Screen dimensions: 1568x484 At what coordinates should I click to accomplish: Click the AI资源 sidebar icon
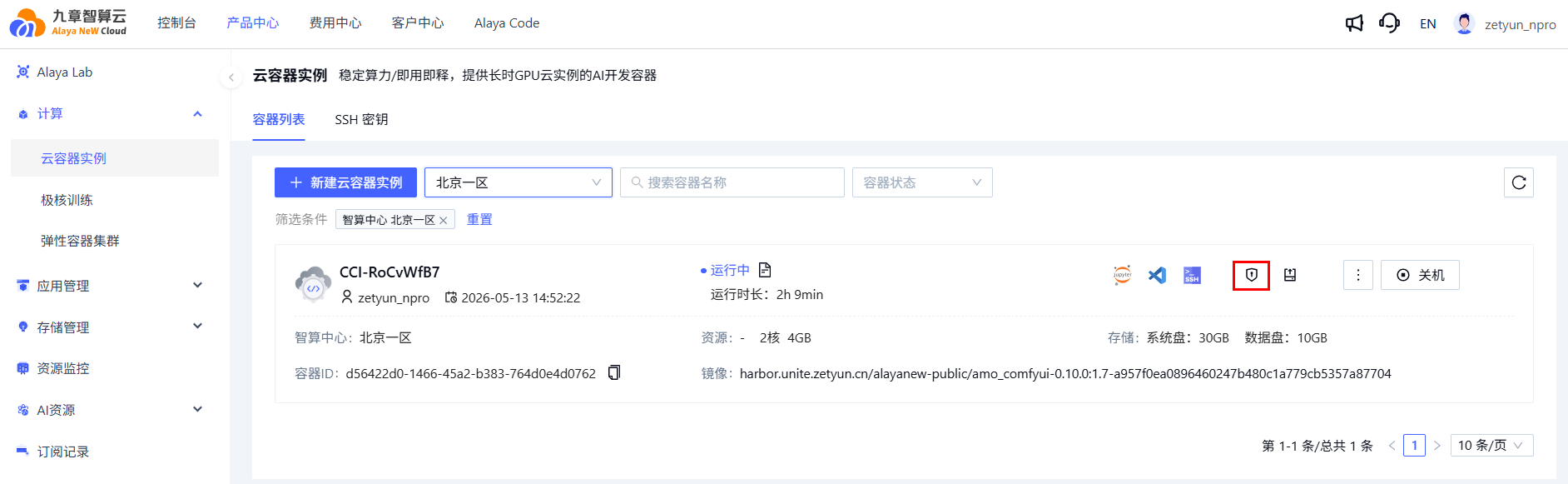[22, 410]
